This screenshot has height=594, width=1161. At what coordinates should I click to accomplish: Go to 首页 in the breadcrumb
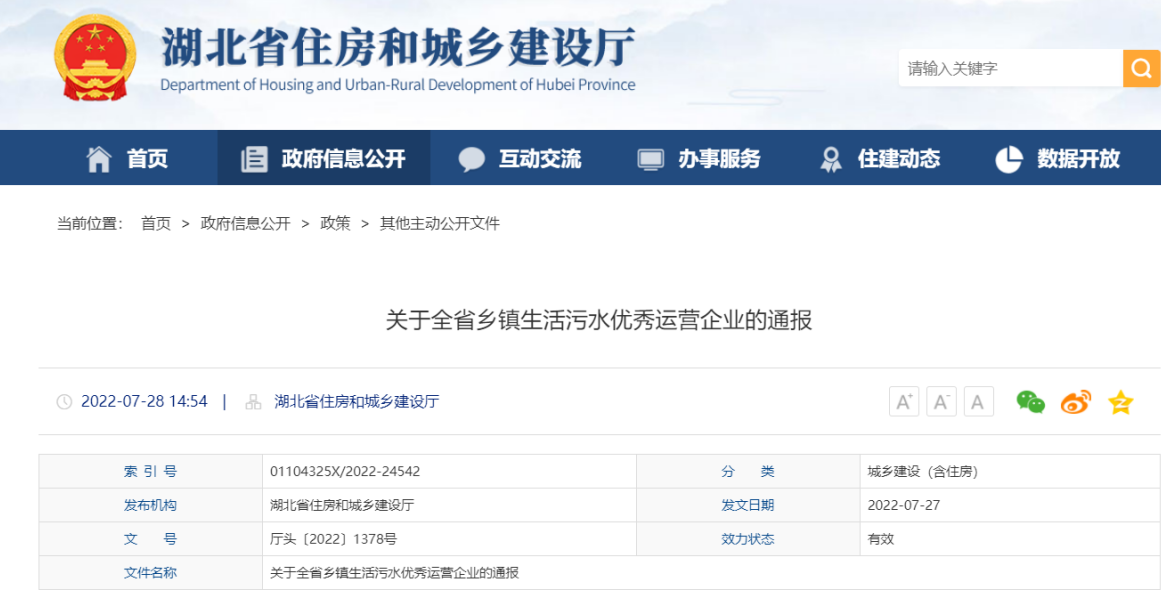[x=155, y=224]
